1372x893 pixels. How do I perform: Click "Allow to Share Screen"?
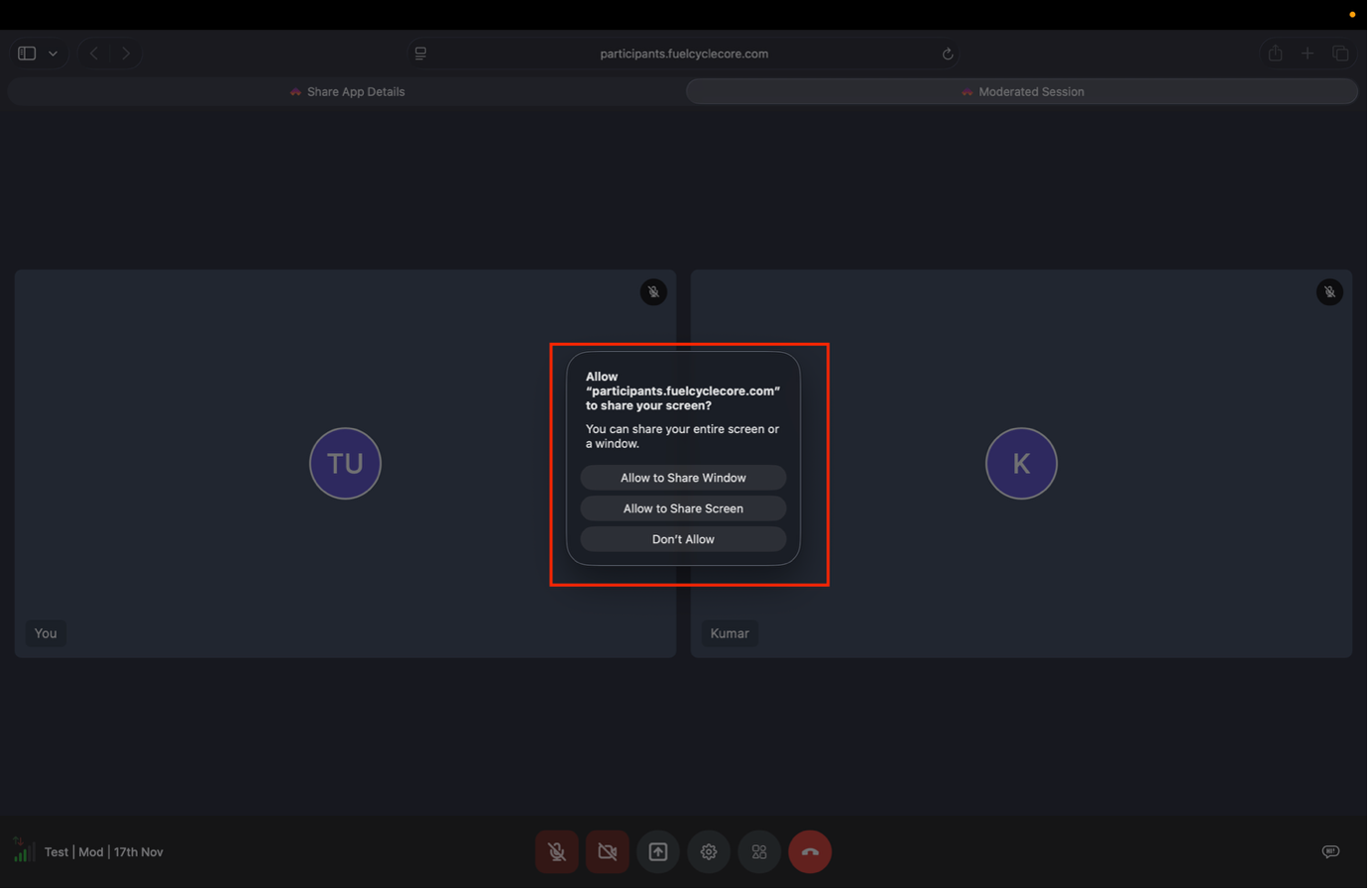(683, 507)
